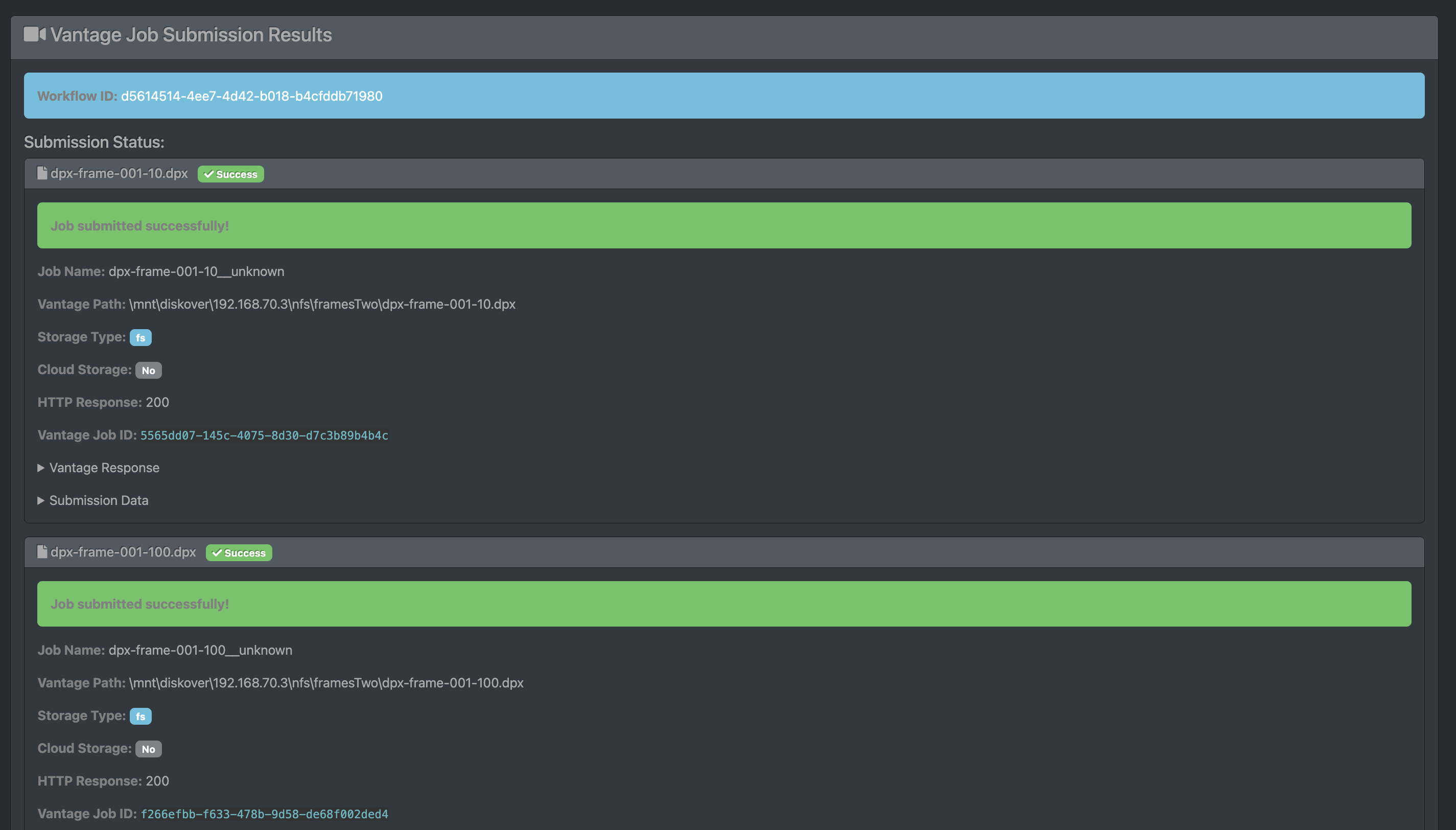Click the Vantage Path ending in dpx-frame-001-10.dpx
1456x830 pixels.
(x=322, y=304)
